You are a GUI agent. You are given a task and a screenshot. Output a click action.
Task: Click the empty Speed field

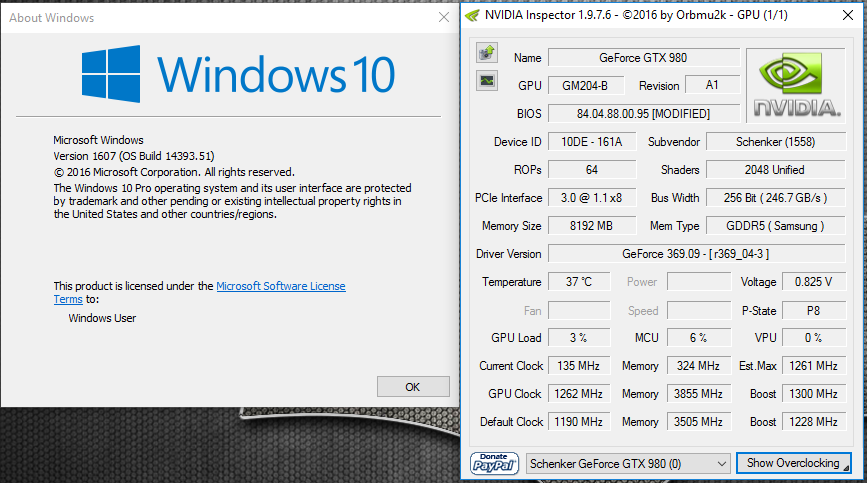click(699, 311)
